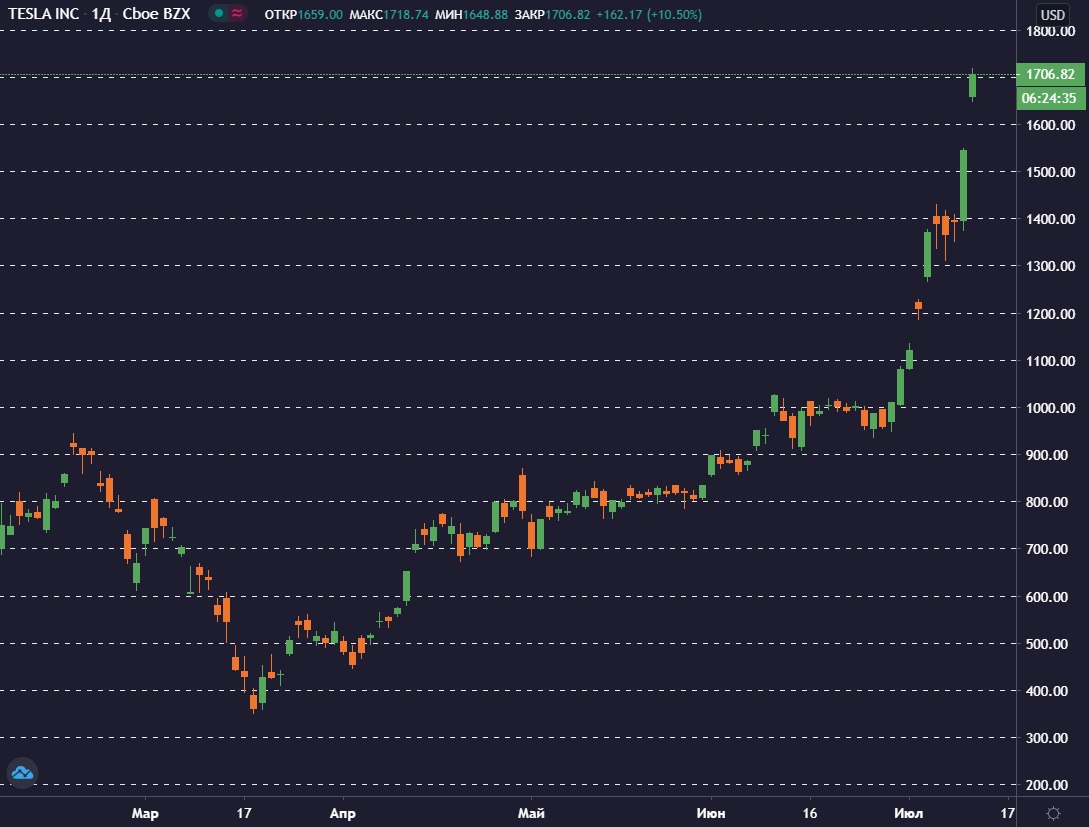Open the USD currency selector
This screenshot has height=827, width=1089.
coord(1052,15)
